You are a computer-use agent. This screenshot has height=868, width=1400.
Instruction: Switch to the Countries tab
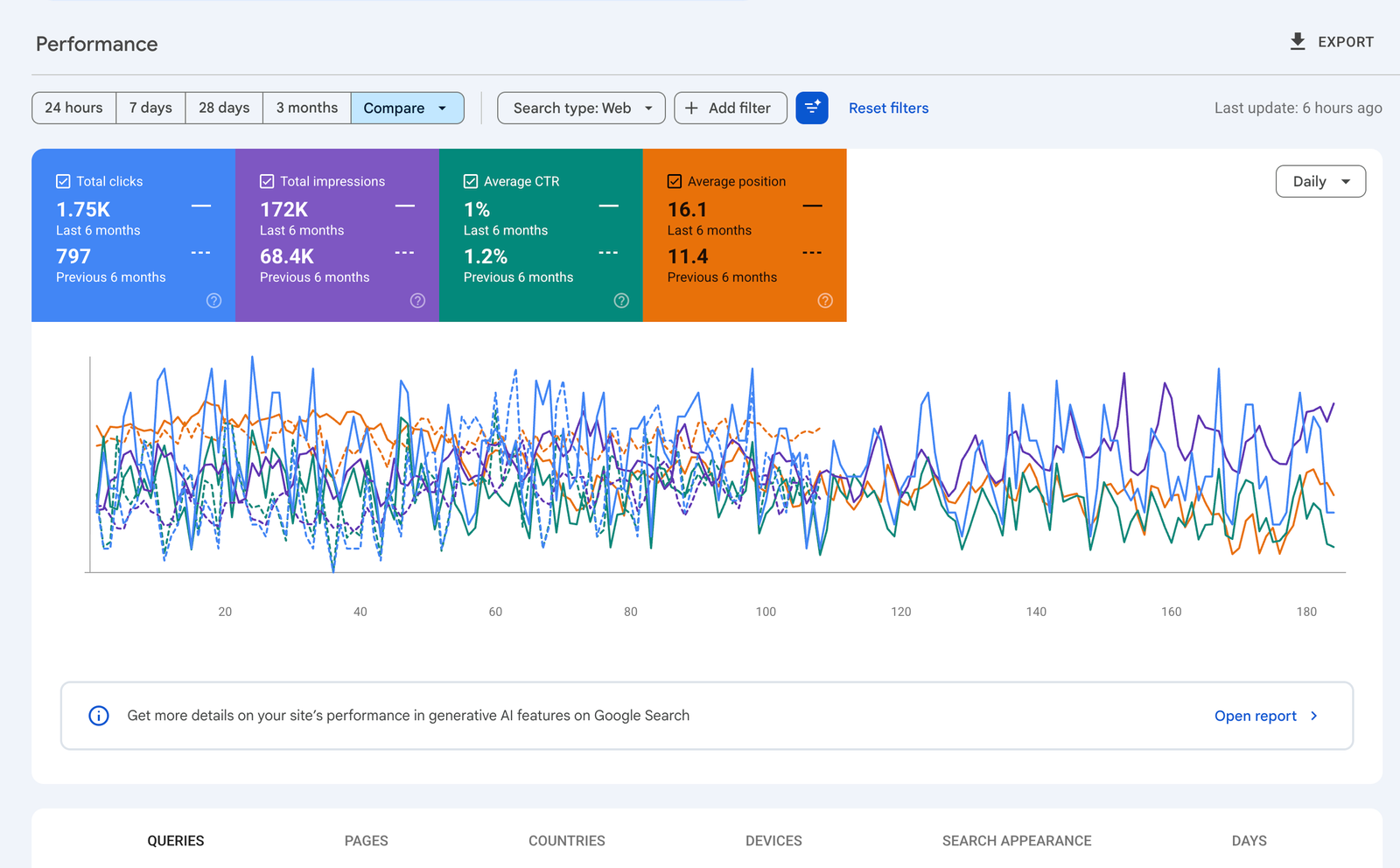[x=567, y=841]
